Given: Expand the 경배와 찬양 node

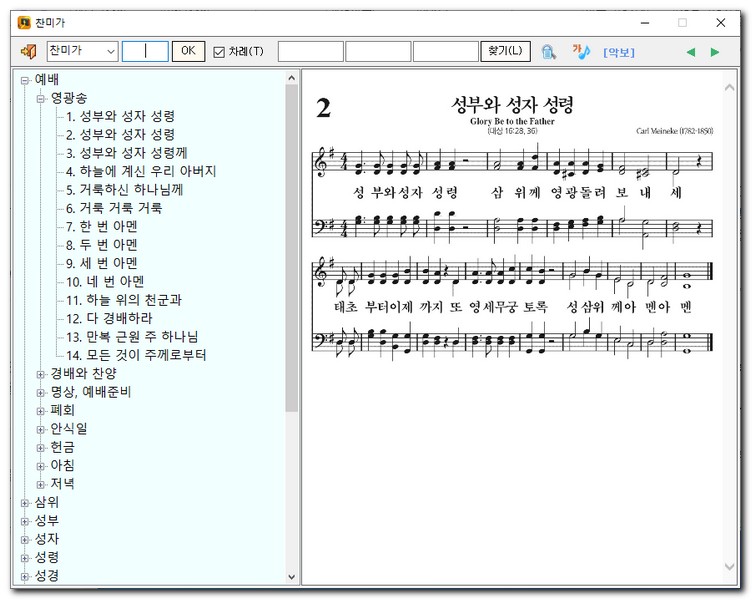Looking at the screenshot, I should (x=41, y=373).
